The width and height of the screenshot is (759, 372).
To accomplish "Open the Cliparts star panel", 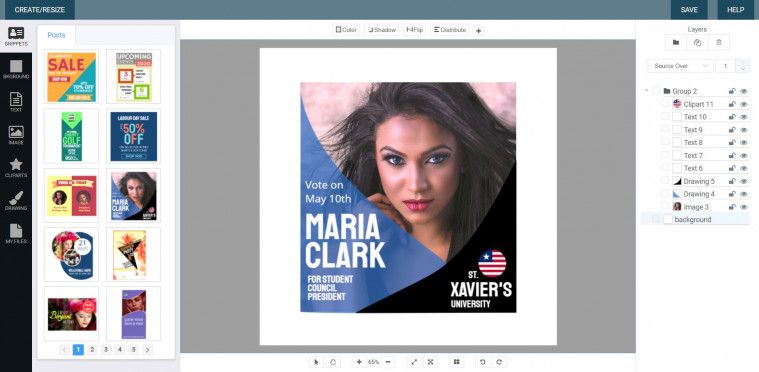I will pos(15,168).
